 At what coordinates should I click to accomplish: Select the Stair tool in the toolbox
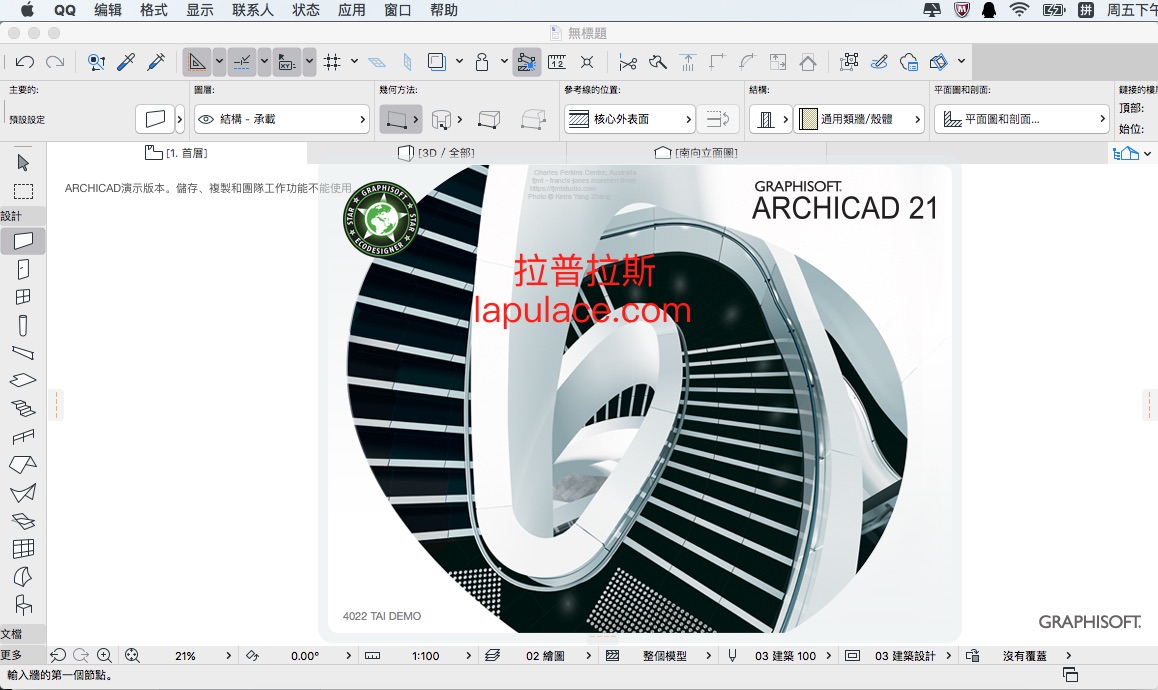(23, 408)
